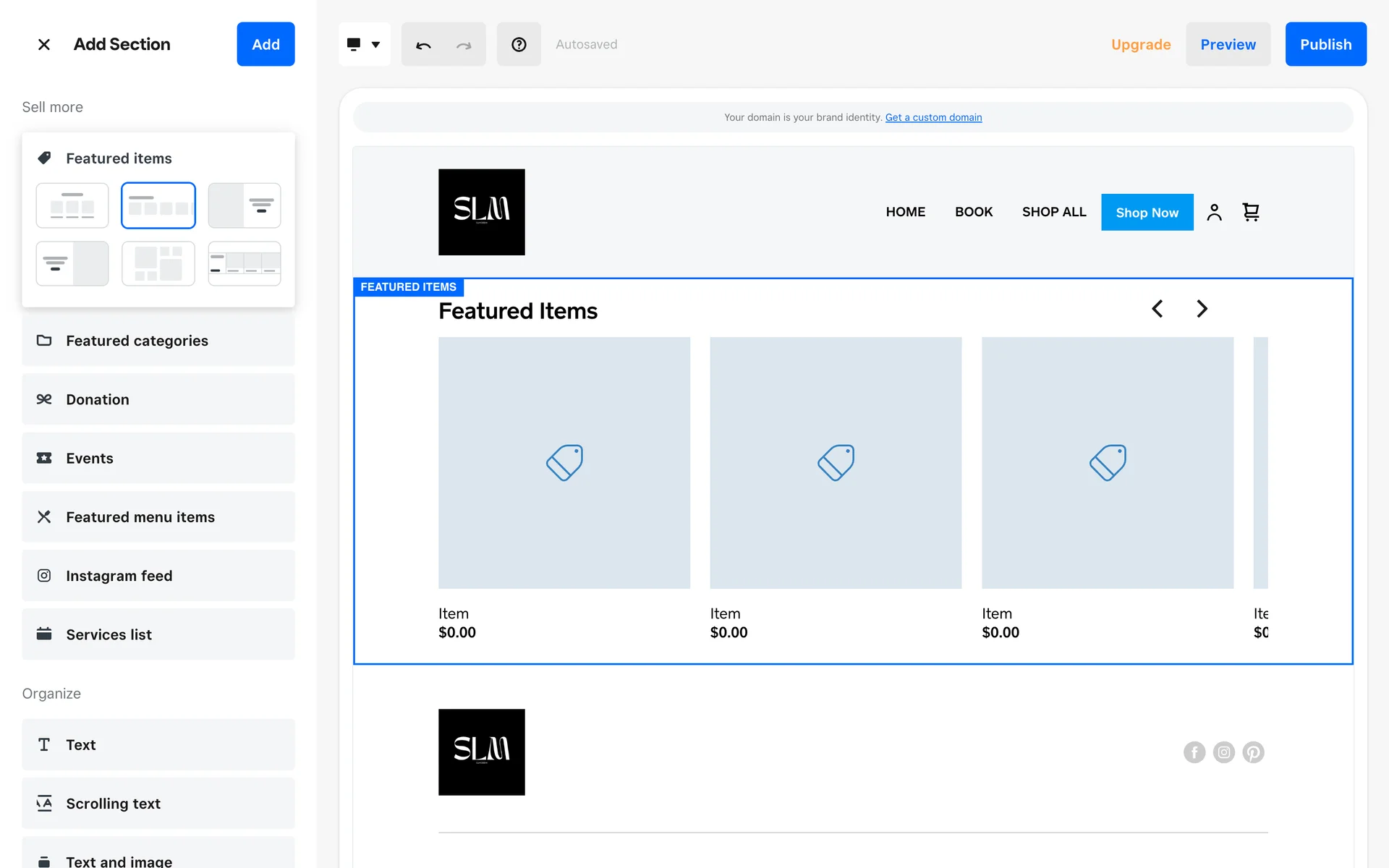Screen dimensions: 1389x868
Task: Select first Featured items grid layout thumbnail
Action: (72, 205)
